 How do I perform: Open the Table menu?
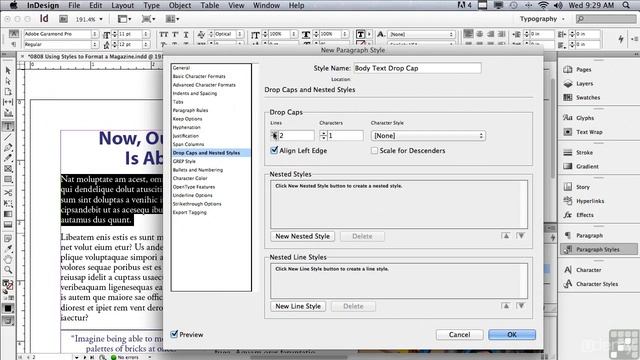click(209, 5)
